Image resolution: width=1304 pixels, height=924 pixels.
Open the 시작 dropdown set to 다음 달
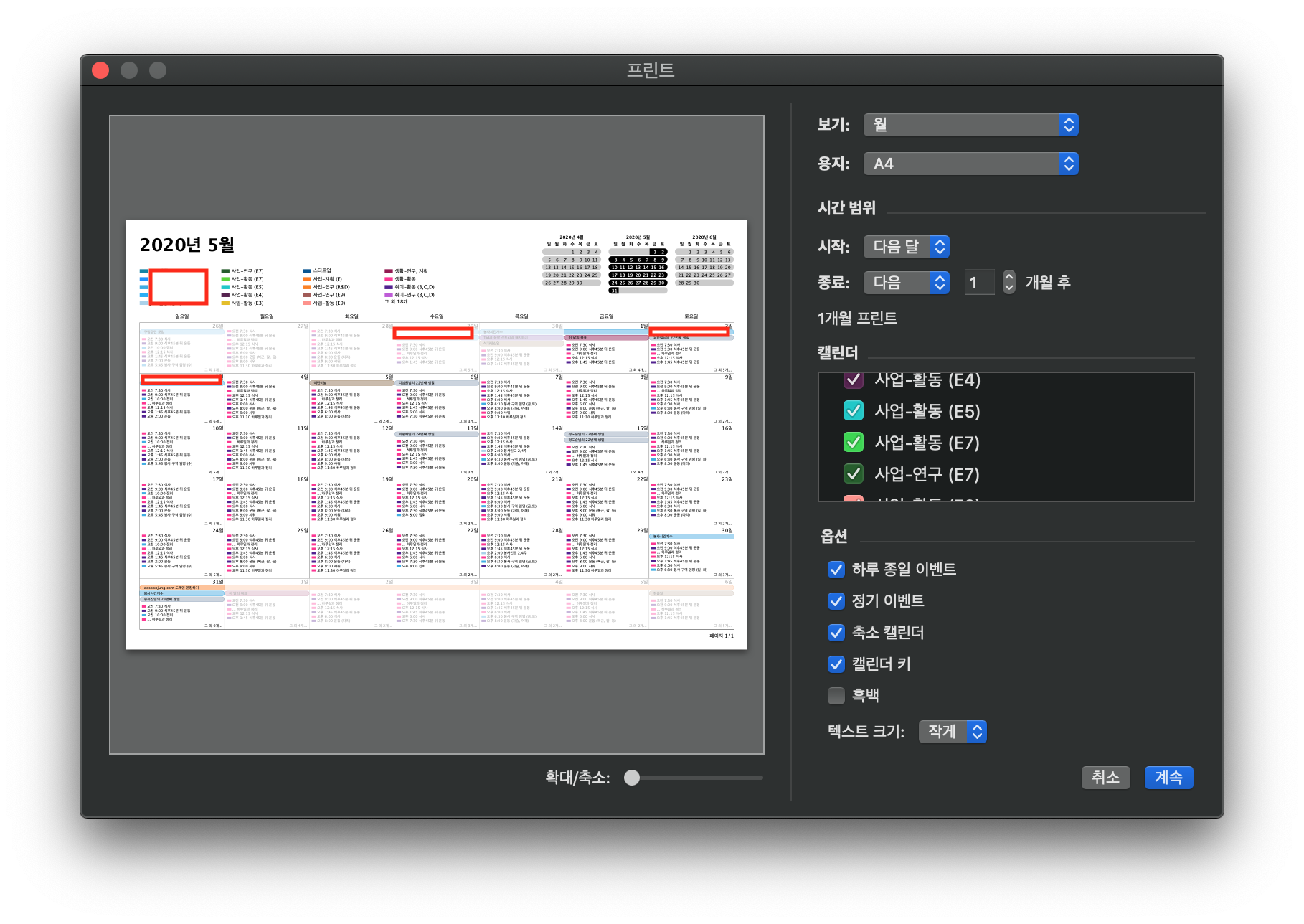(x=906, y=247)
